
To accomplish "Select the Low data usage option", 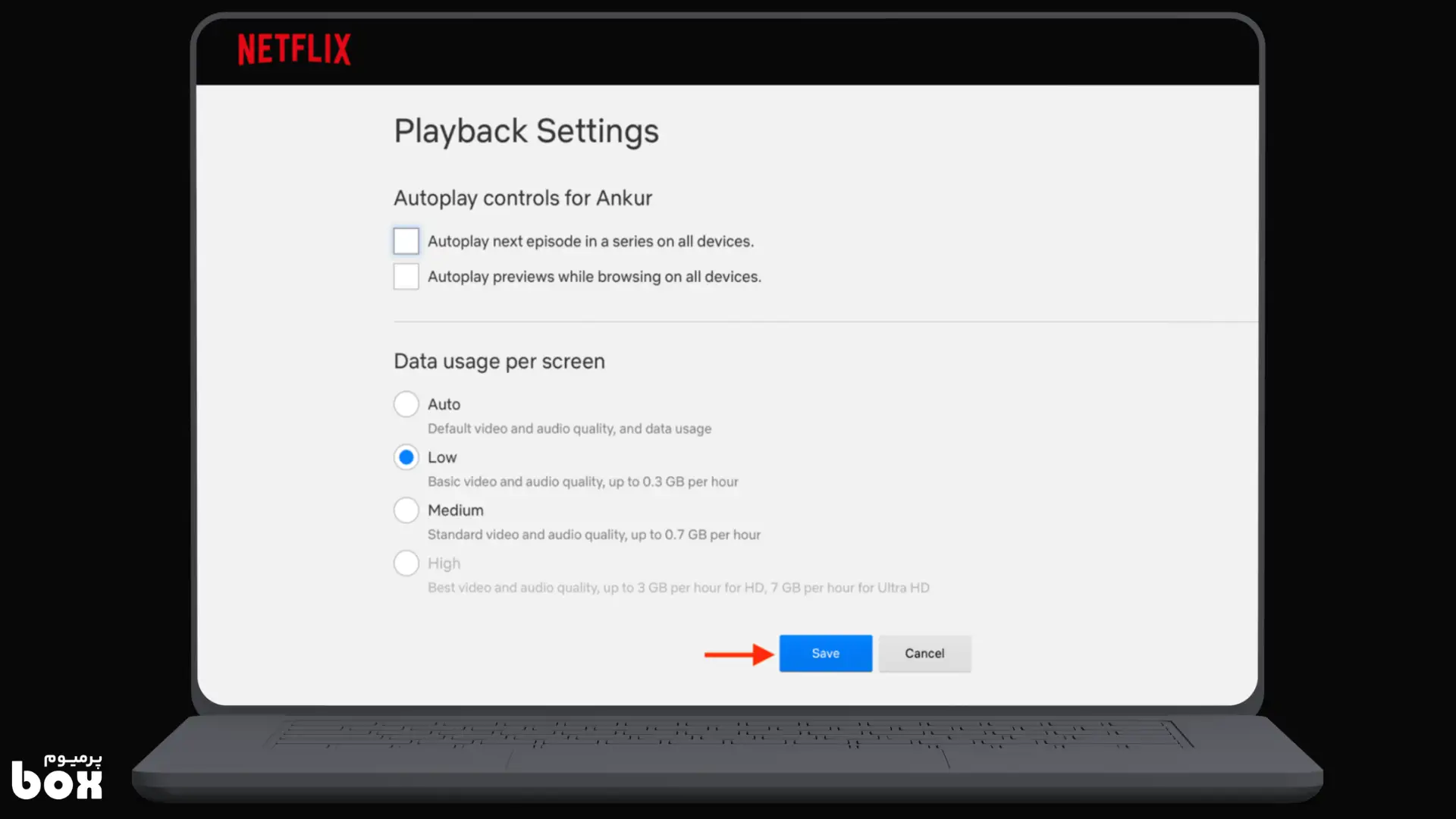I will click(x=406, y=457).
